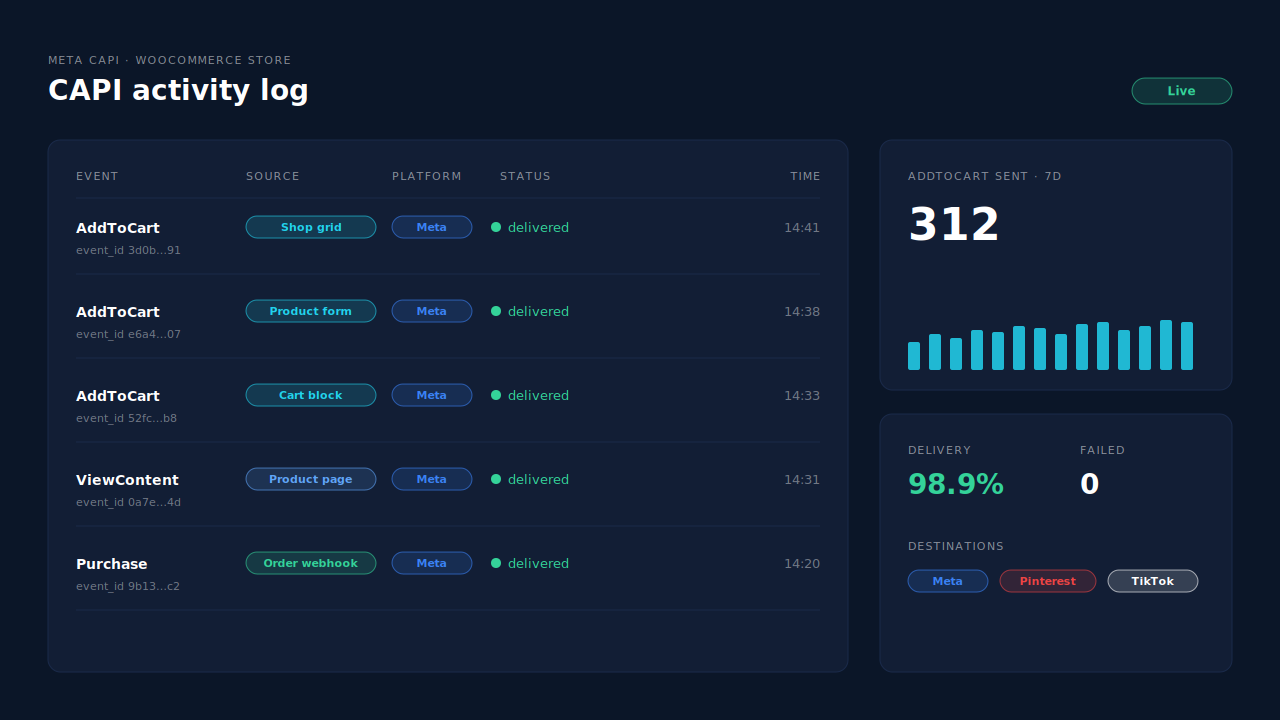1280x720 pixels.
Task: Open the Purchase event name
Action: pos(112,564)
